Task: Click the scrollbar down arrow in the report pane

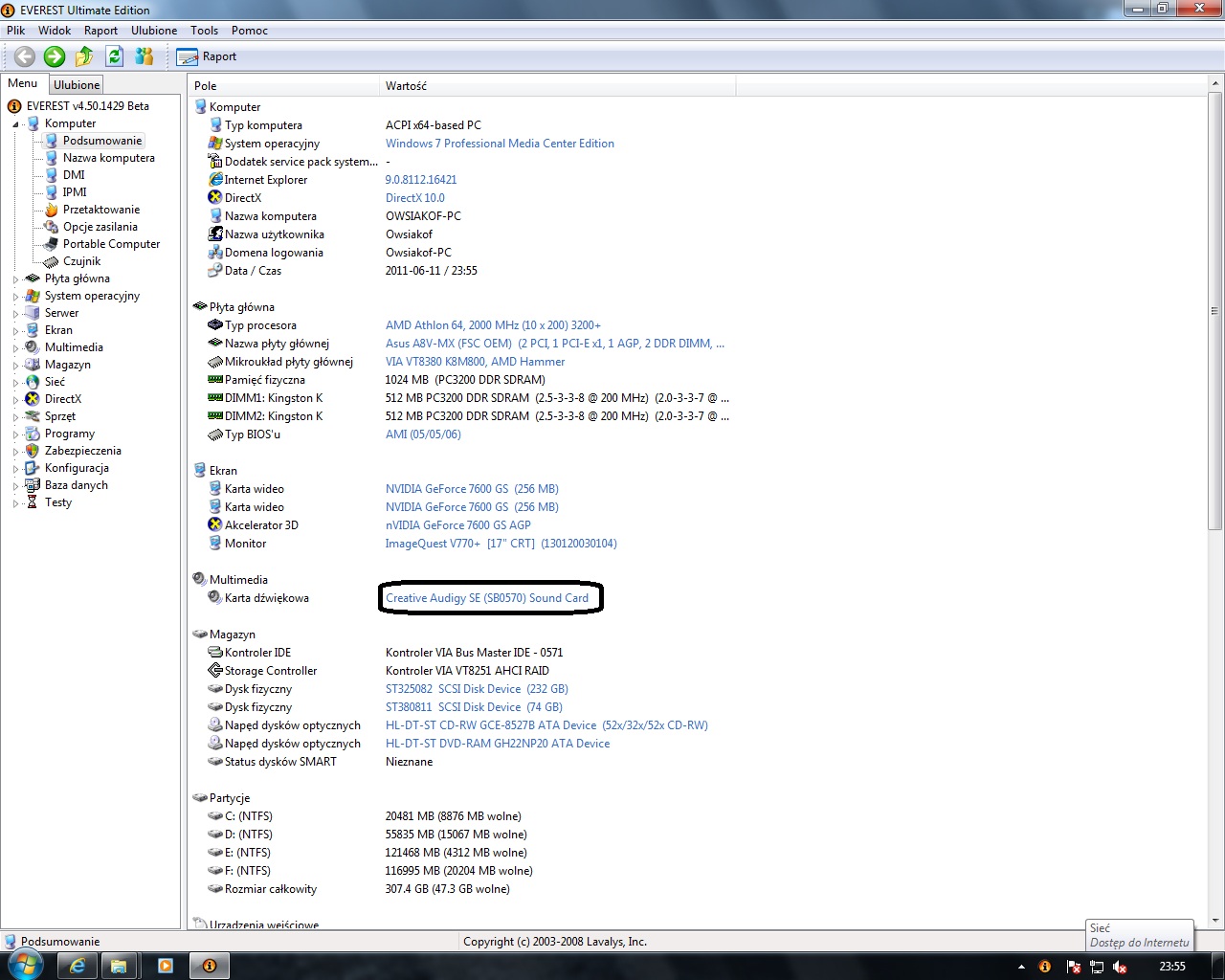Action: pos(1215,923)
